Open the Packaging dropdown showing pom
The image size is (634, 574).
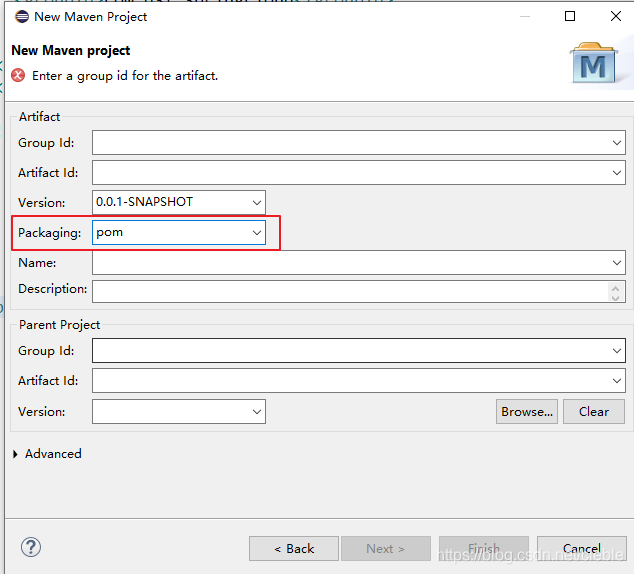[x=257, y=232]
